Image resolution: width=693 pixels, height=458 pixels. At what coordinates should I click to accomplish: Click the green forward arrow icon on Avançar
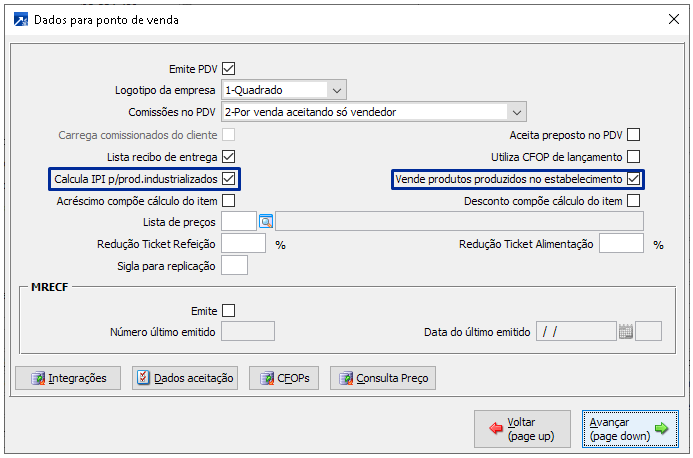click(x=661, y=428)
